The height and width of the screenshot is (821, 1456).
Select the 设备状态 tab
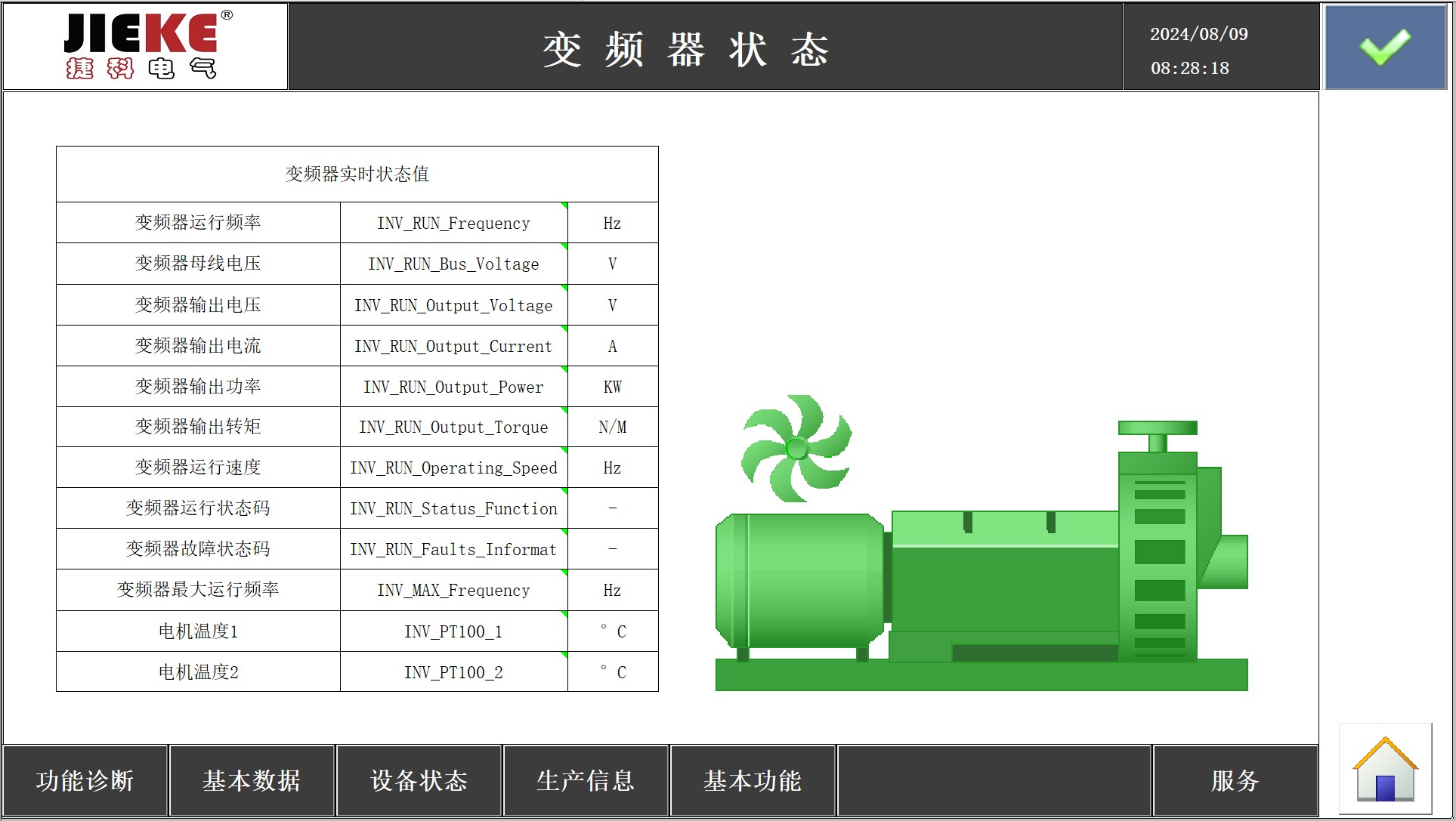[x=419, y=781]
